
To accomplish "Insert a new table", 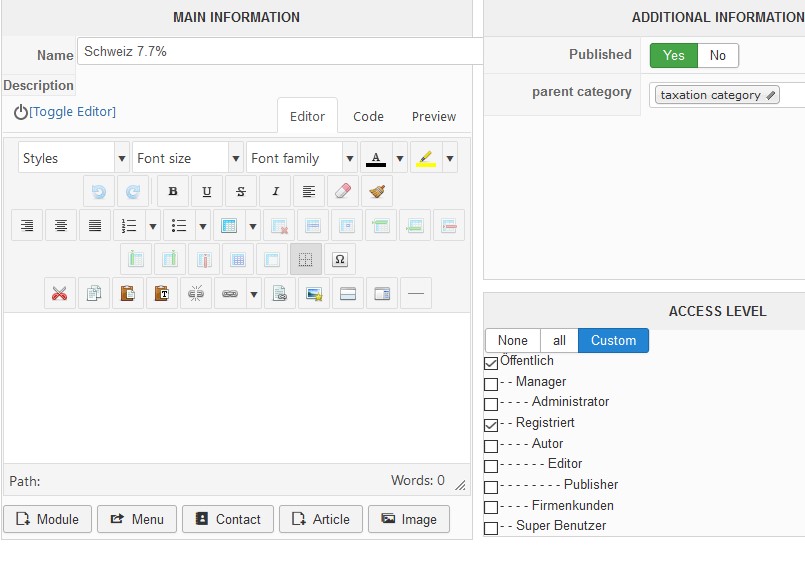I will (229, 225).
